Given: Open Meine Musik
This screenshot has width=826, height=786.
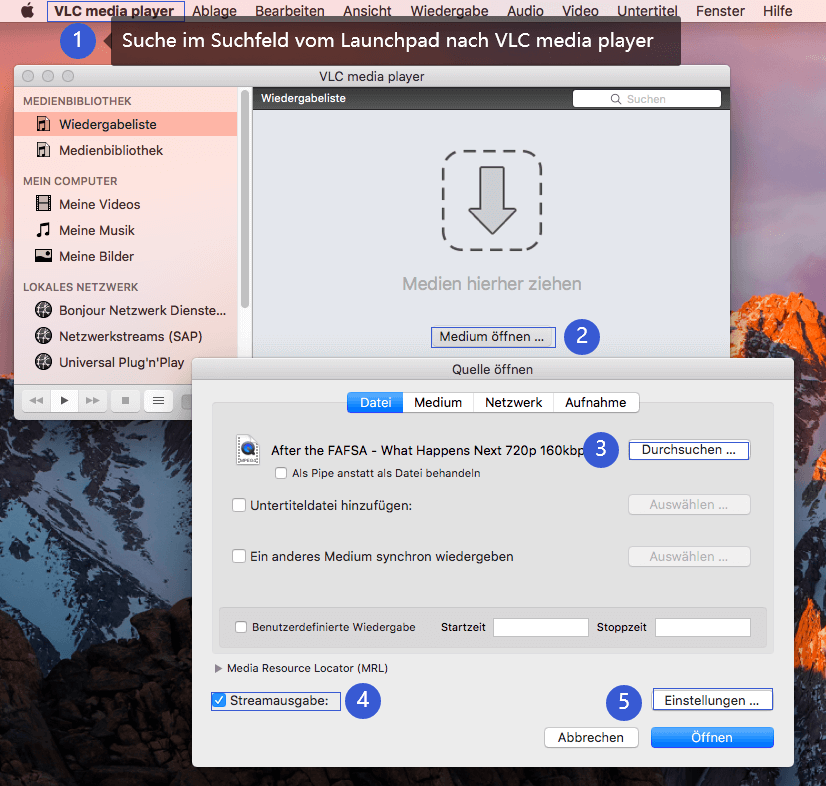Looking at the screenshot, I should (x=97, y=230).
